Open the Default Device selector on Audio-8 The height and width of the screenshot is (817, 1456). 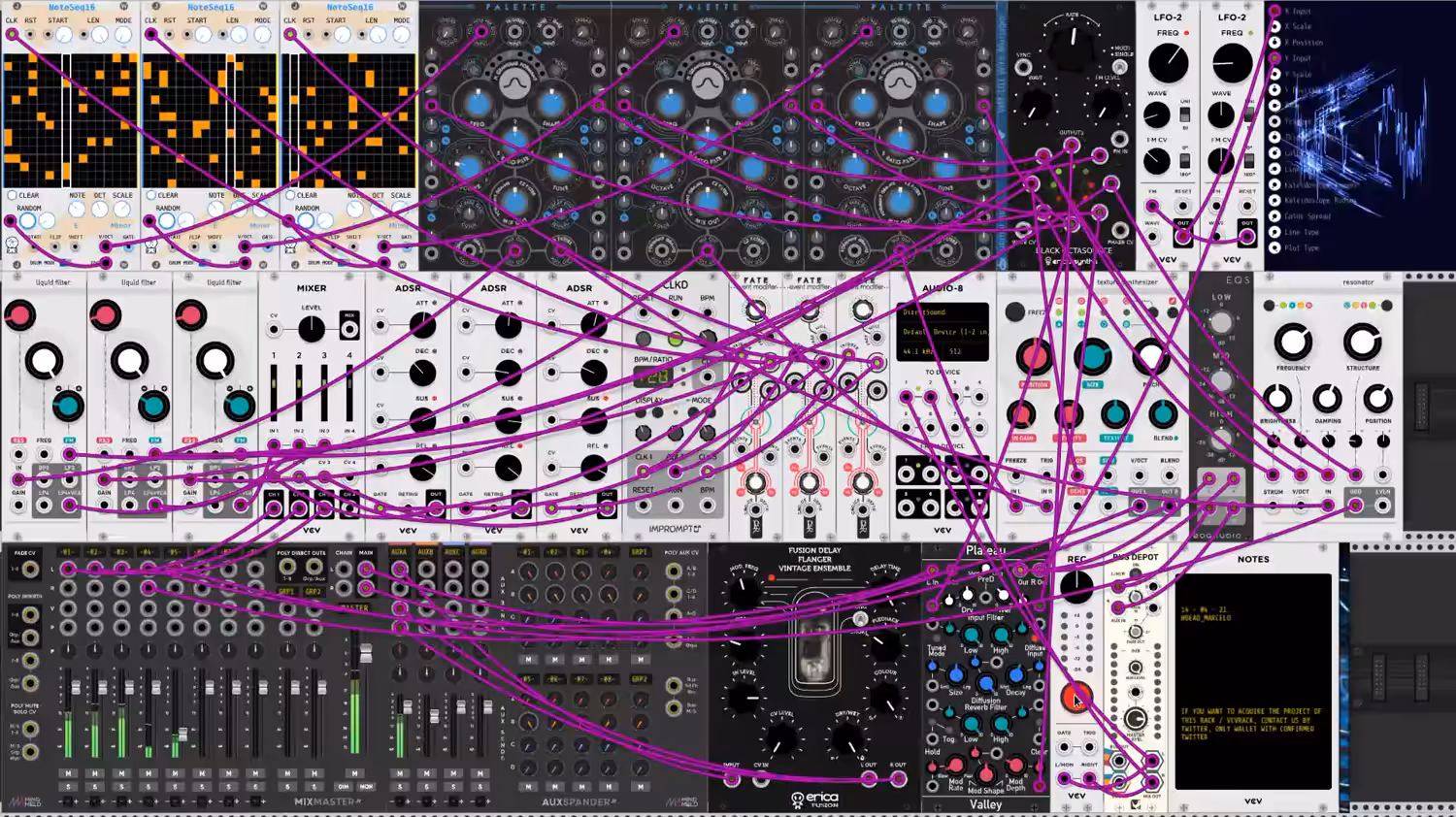coord(942,332)
